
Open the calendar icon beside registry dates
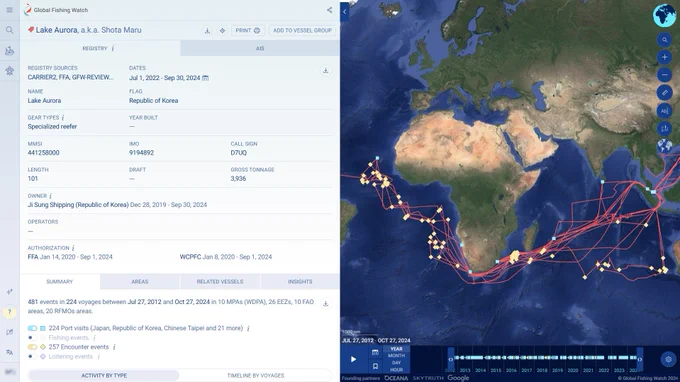point(206,78)
